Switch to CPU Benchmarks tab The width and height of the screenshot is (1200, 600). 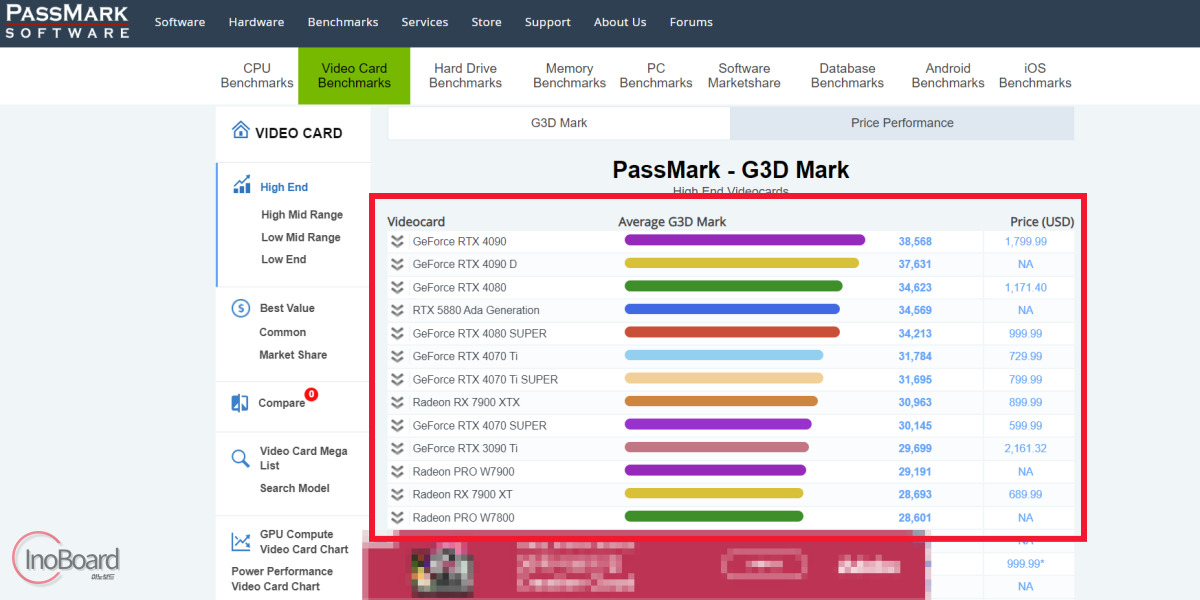257,76
